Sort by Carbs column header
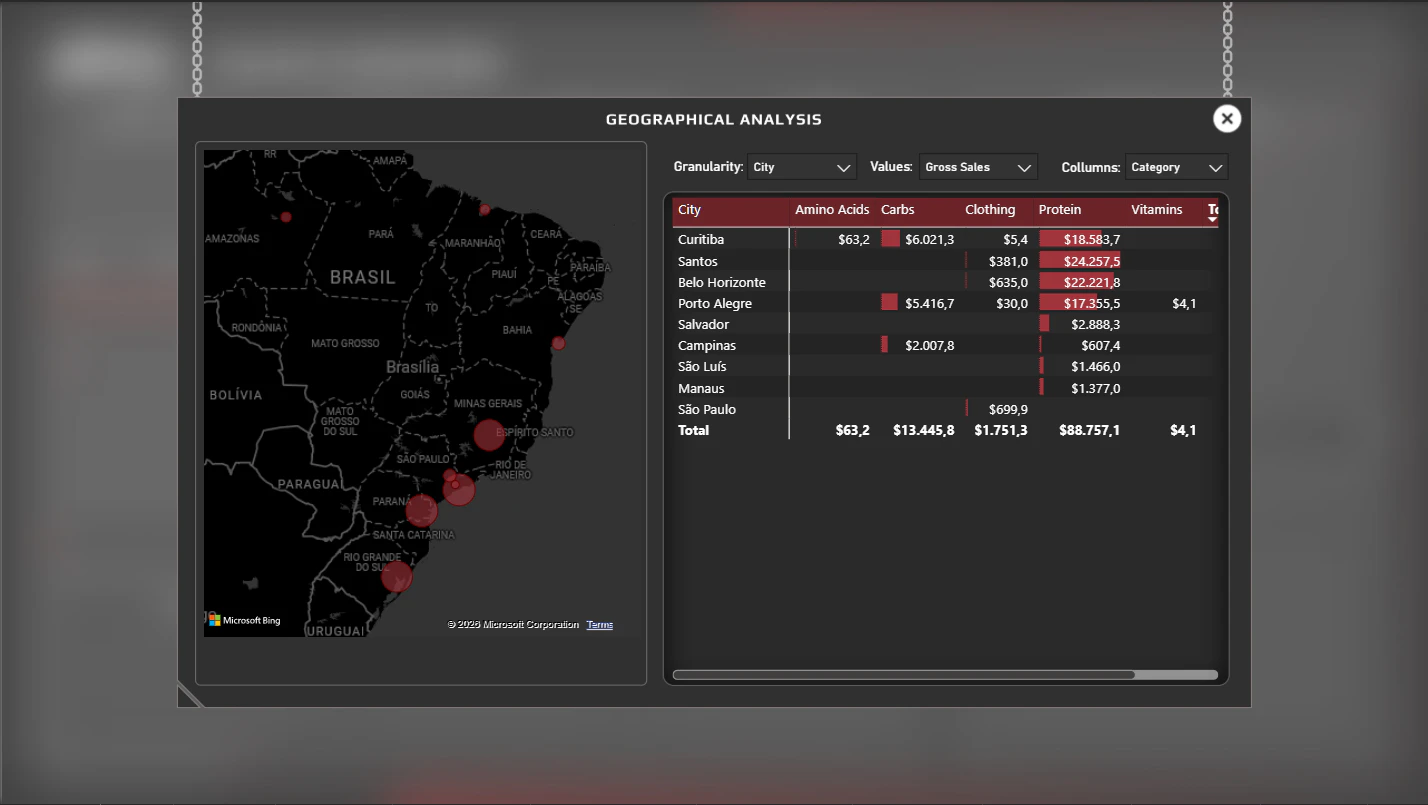 pos(897,210)
